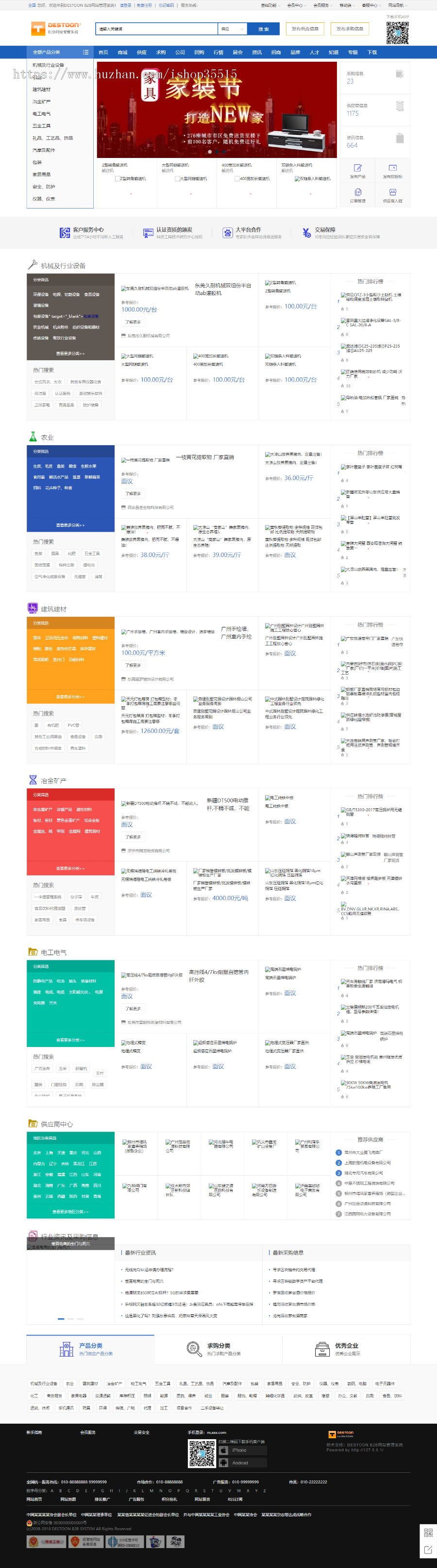Open the 订单管理 order management icon
This screenshot has width=437, height=1568.
point(357,195)
